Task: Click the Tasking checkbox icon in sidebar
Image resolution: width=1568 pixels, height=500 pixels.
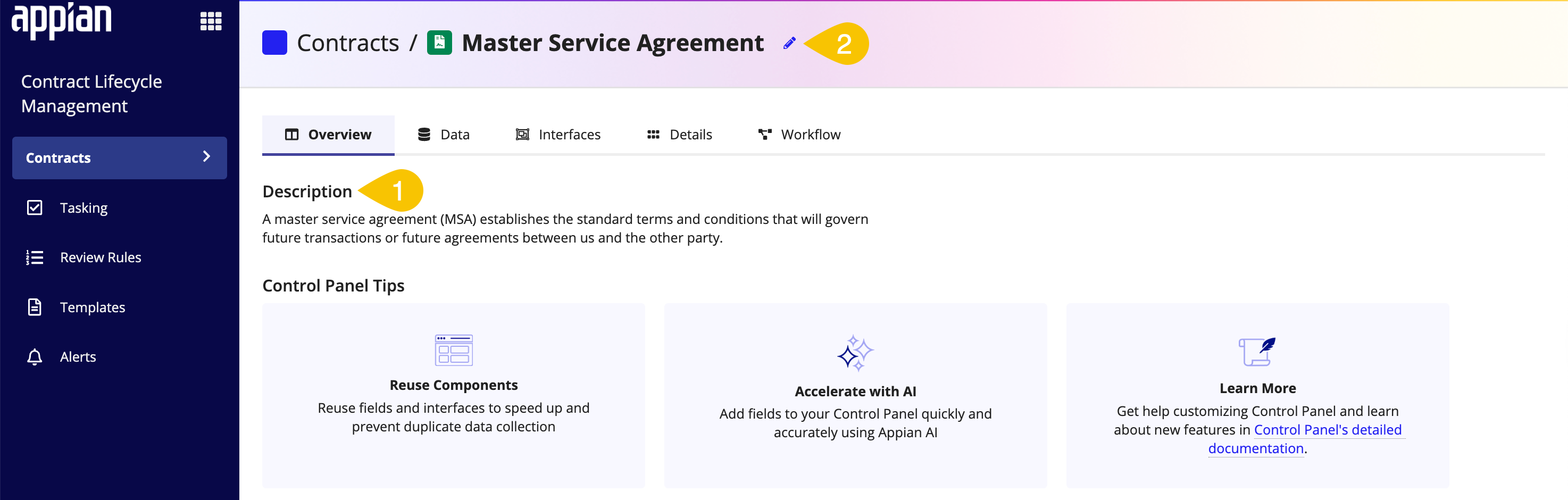Action: tap(35, 207)
